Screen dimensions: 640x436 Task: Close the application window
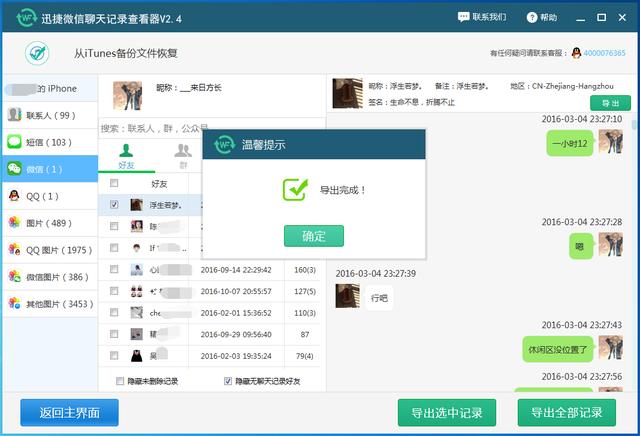(622, 18)
